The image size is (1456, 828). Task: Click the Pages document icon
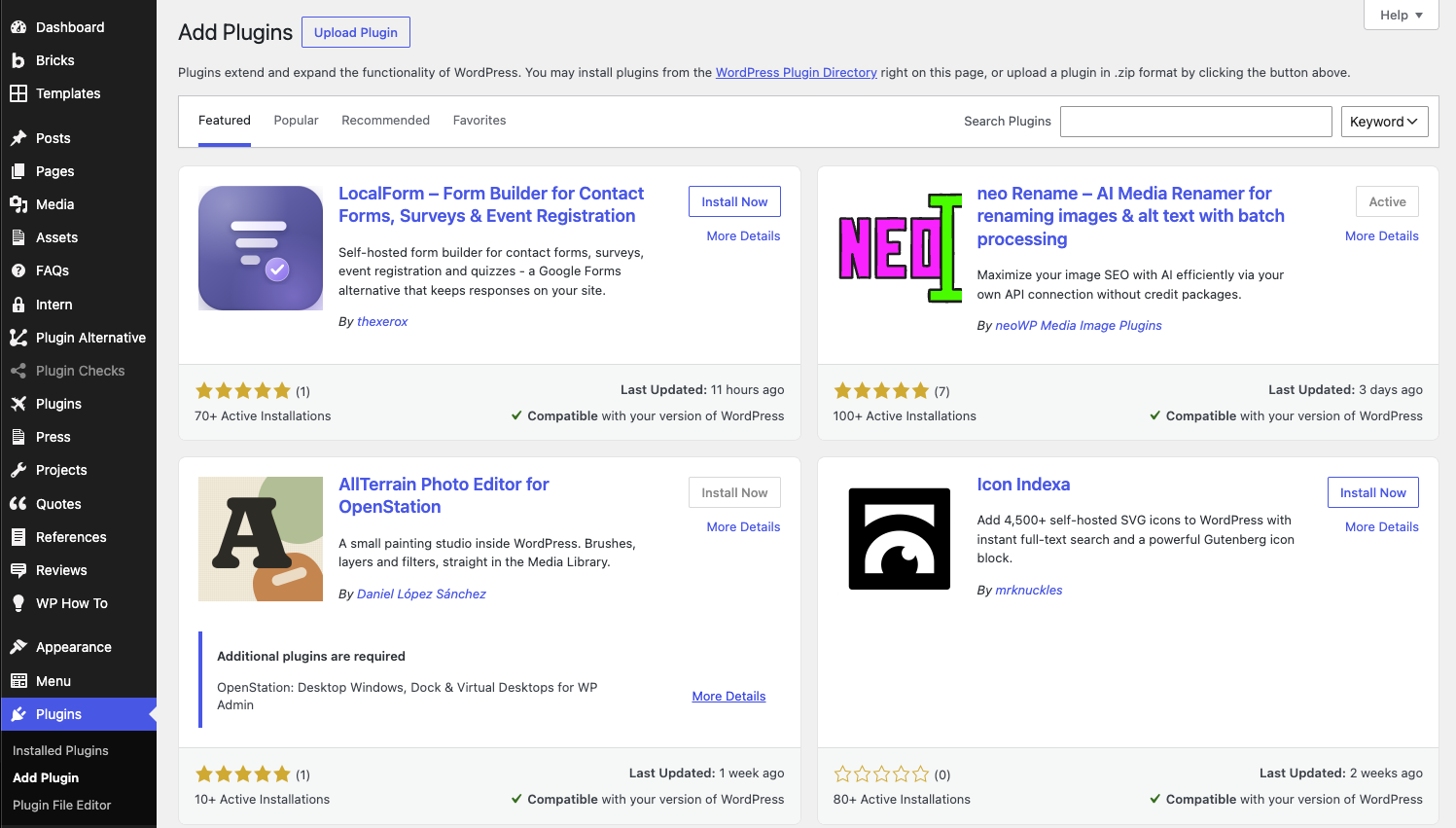pos(18,171)
